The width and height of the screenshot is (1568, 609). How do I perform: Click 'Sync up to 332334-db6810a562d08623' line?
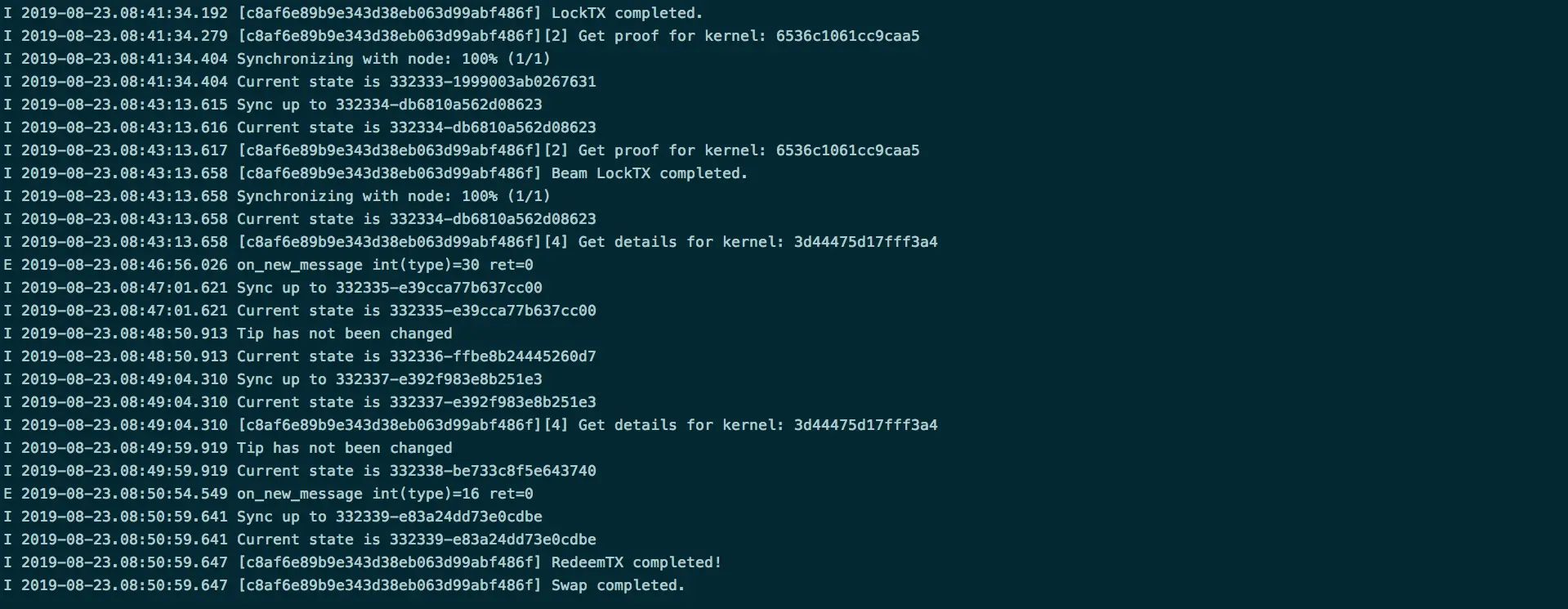[390, 105]
